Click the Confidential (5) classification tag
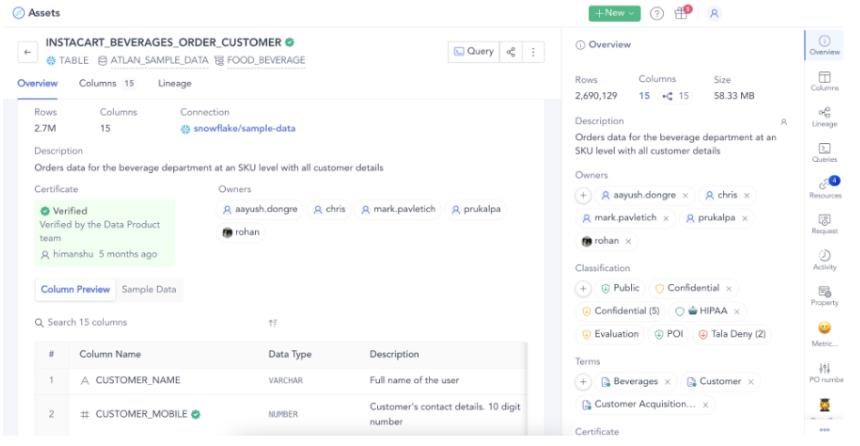Viewport: 860px width, 446px height. point(620,311)
